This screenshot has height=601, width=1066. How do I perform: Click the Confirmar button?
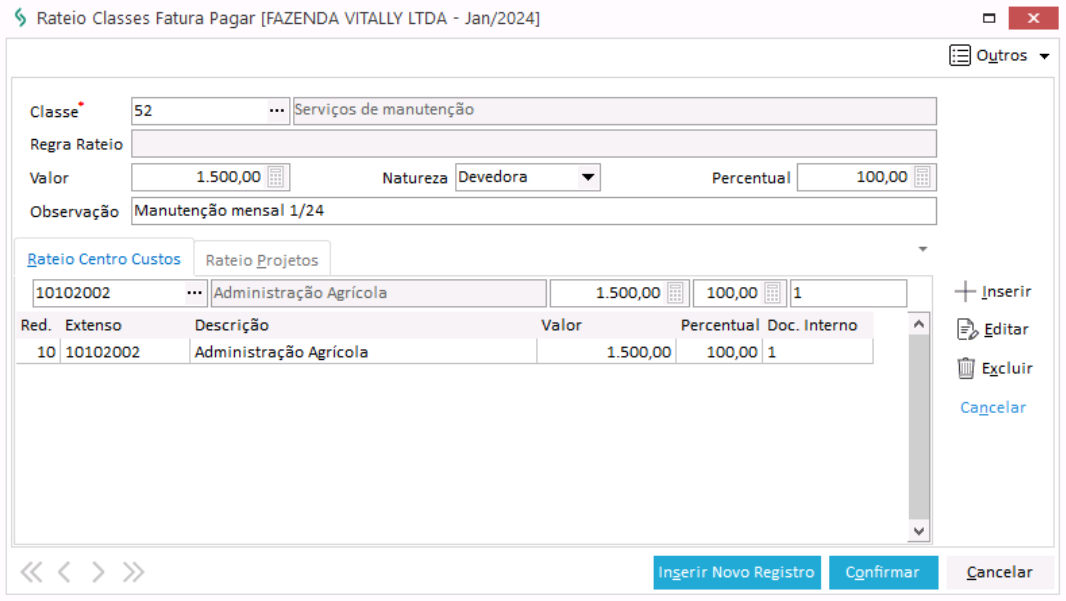tap(882, 572)
